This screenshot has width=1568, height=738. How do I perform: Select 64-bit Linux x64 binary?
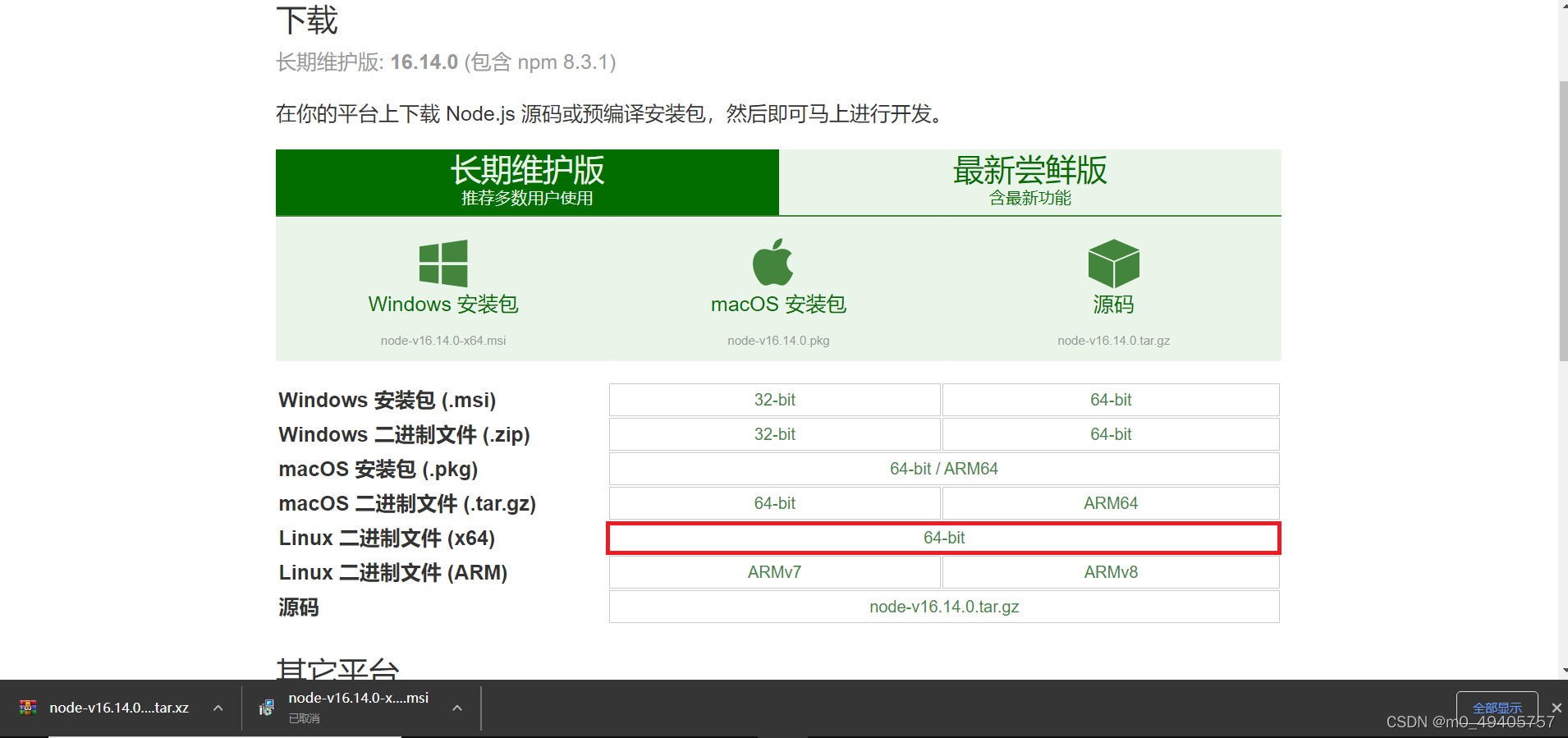pyautogui.click(x=944, y=538)
